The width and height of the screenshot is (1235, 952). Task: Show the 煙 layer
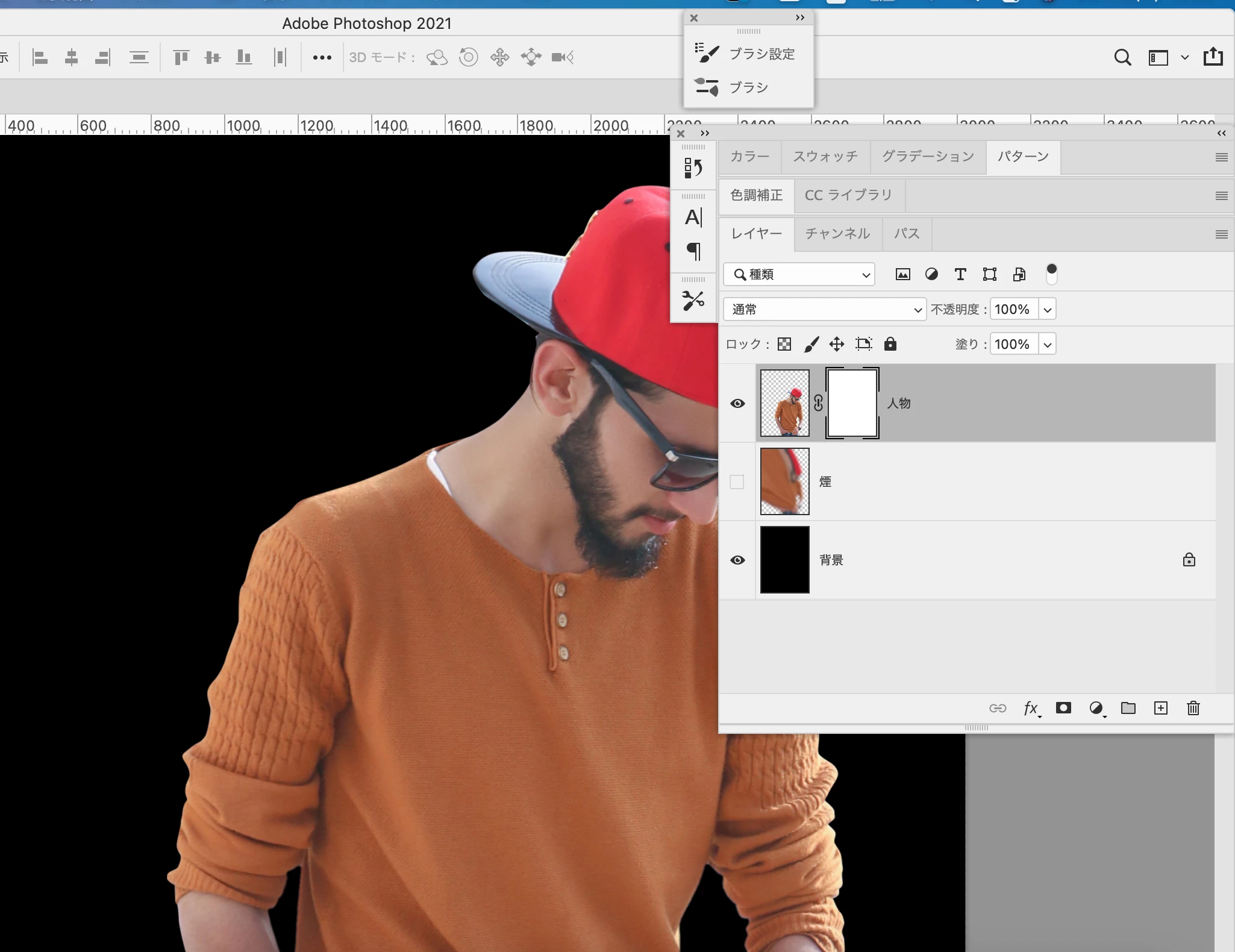pyautogui.click(x=737, y=481)
